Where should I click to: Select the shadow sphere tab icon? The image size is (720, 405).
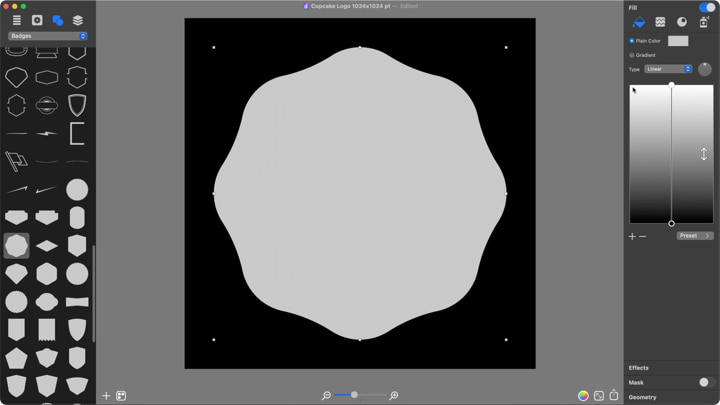[x=682, y=22]
